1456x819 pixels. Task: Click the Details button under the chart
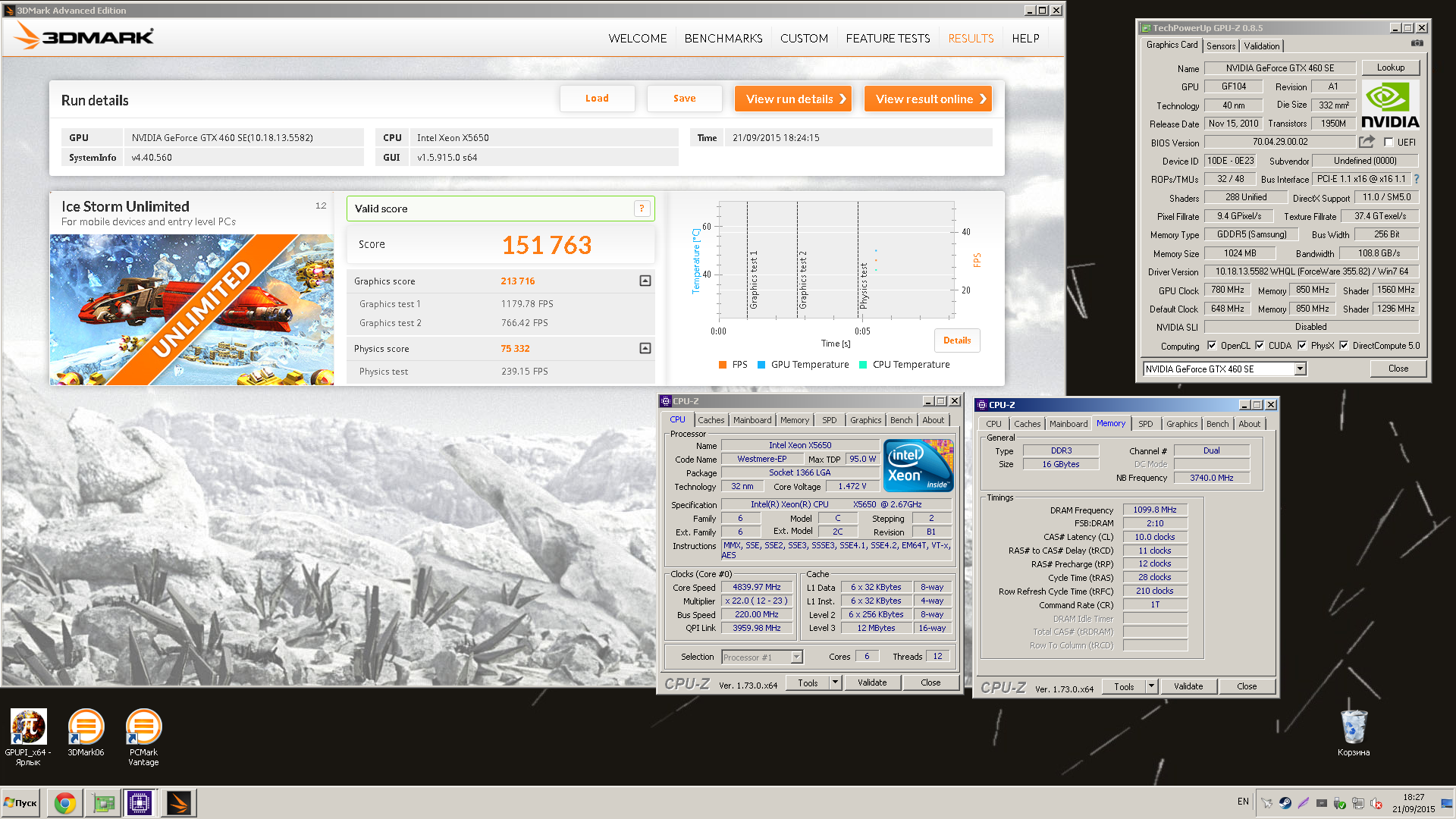point(957,340)
